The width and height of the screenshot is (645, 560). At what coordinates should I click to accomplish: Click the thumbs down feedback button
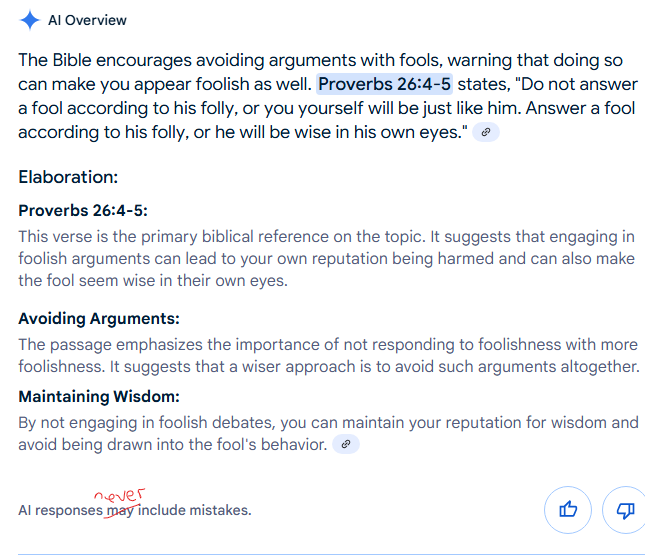tap(626, 510)
